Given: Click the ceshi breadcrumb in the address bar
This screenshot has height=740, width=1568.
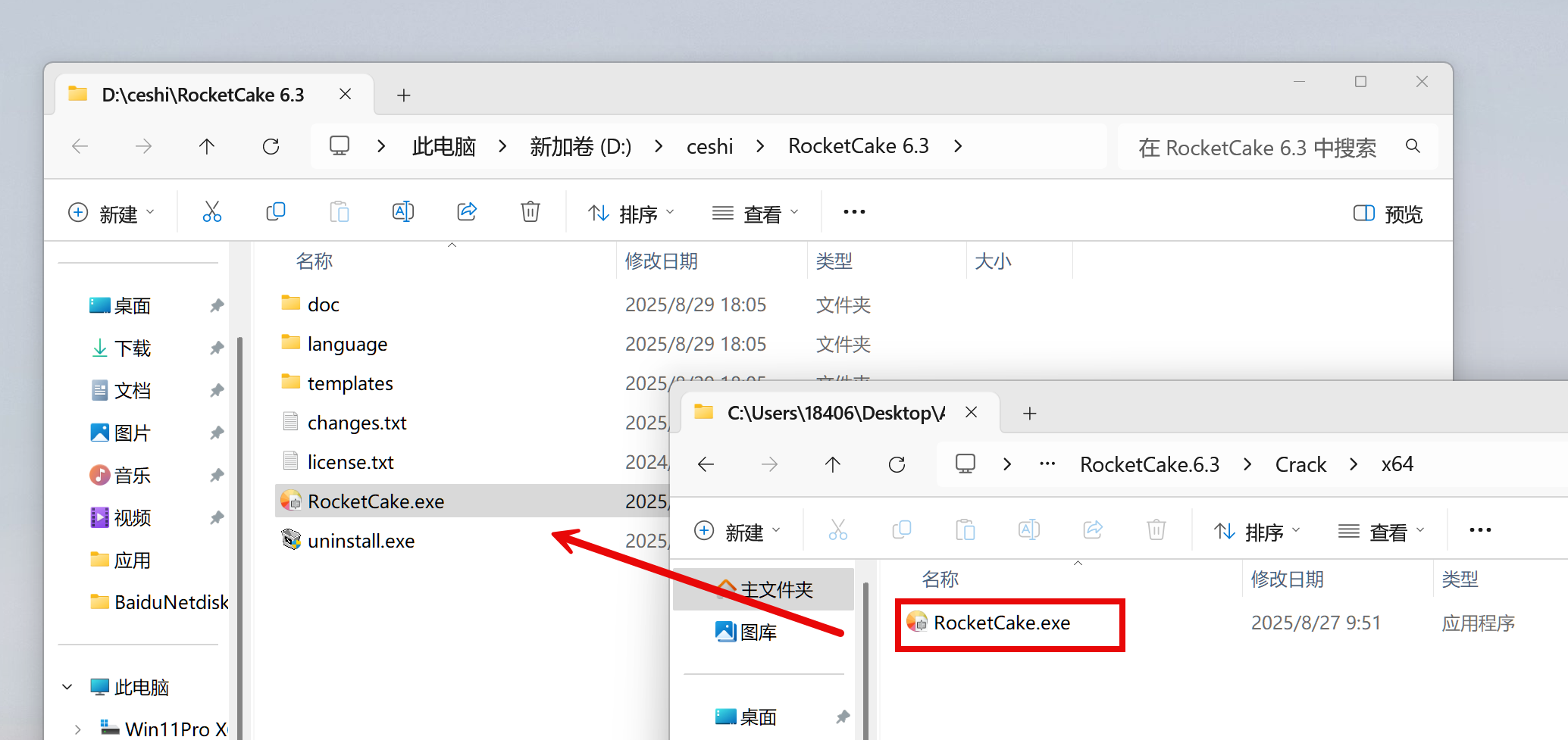Looking at the screenshot, I should (709, 146).
